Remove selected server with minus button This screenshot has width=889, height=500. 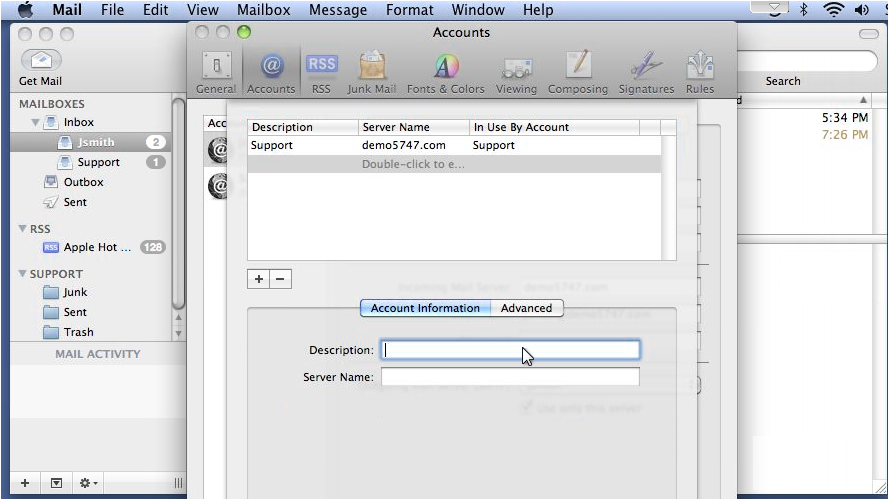281,279
